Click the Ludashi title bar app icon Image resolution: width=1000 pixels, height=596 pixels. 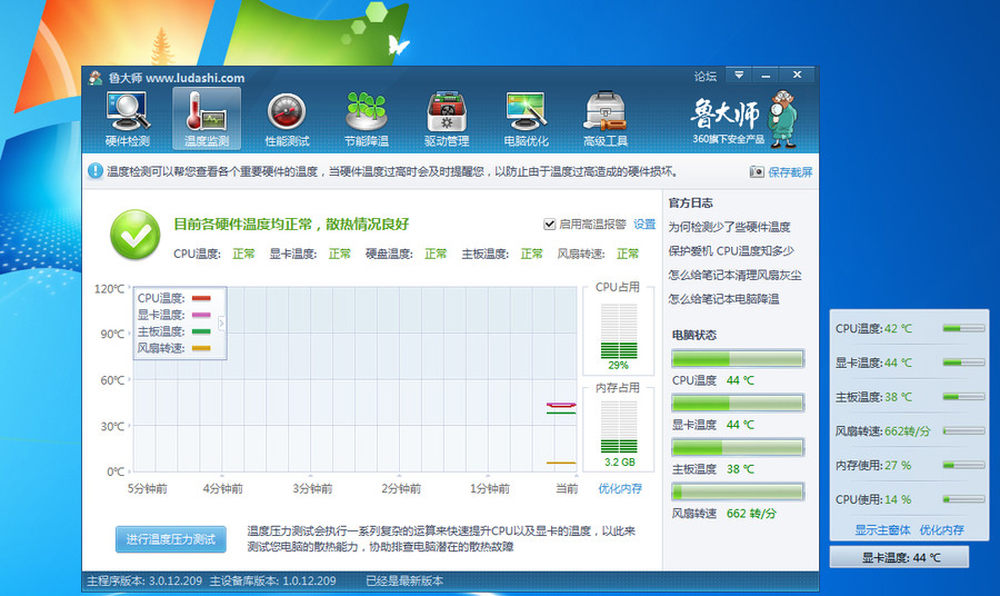click(x=96, y=78)
